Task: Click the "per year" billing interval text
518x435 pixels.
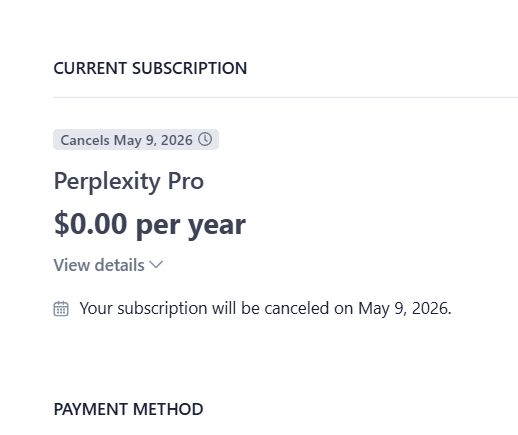Action: click(191, 226)
